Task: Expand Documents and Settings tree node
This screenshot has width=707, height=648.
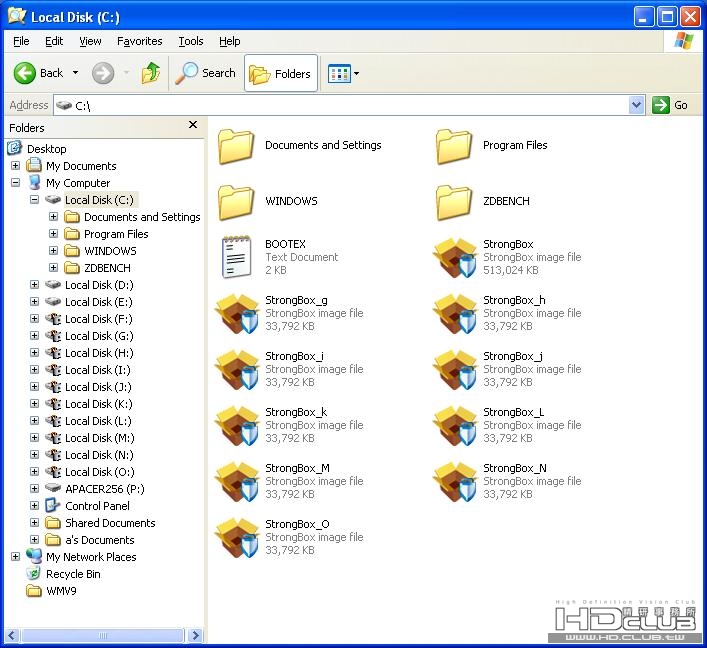Action: [54, 216]
